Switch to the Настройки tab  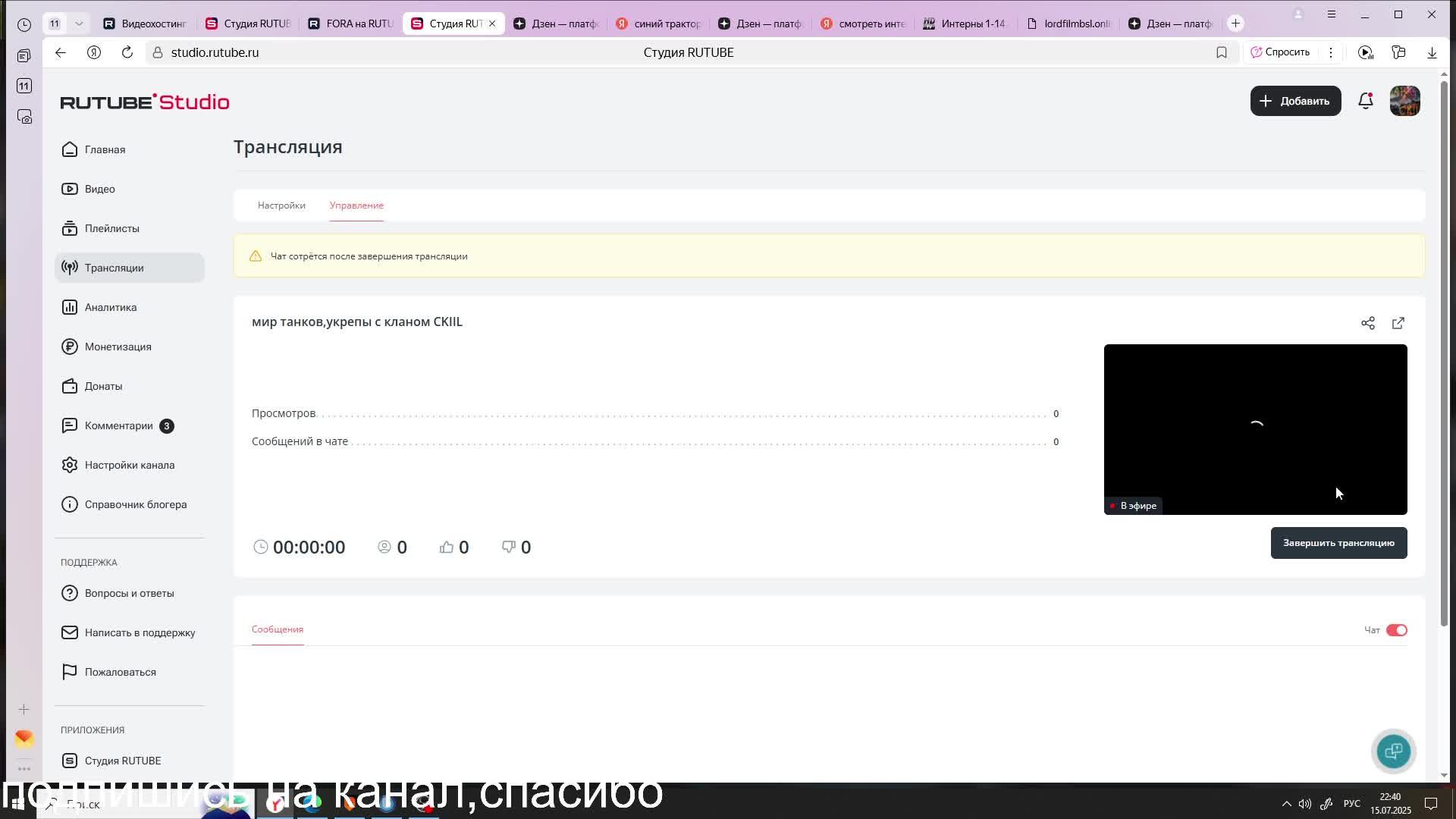pyautogui.click(x=281, y=206)
